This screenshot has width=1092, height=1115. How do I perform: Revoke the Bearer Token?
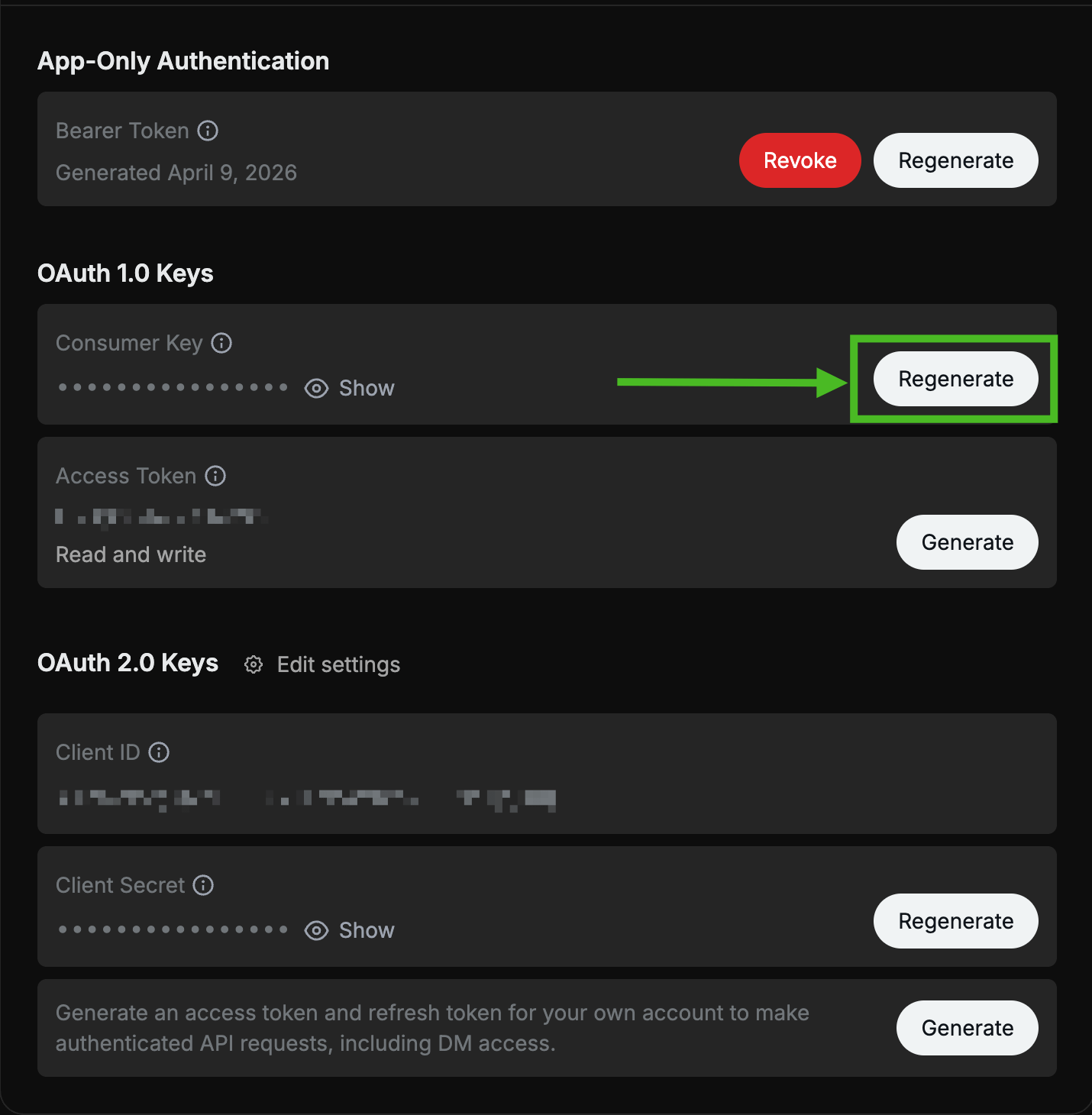(800, 160)
